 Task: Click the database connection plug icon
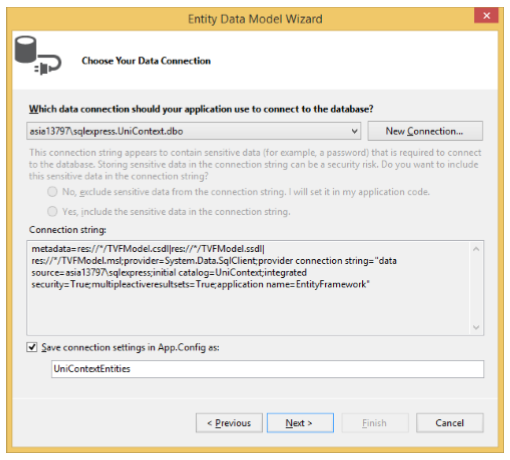[x=38, y=55]
